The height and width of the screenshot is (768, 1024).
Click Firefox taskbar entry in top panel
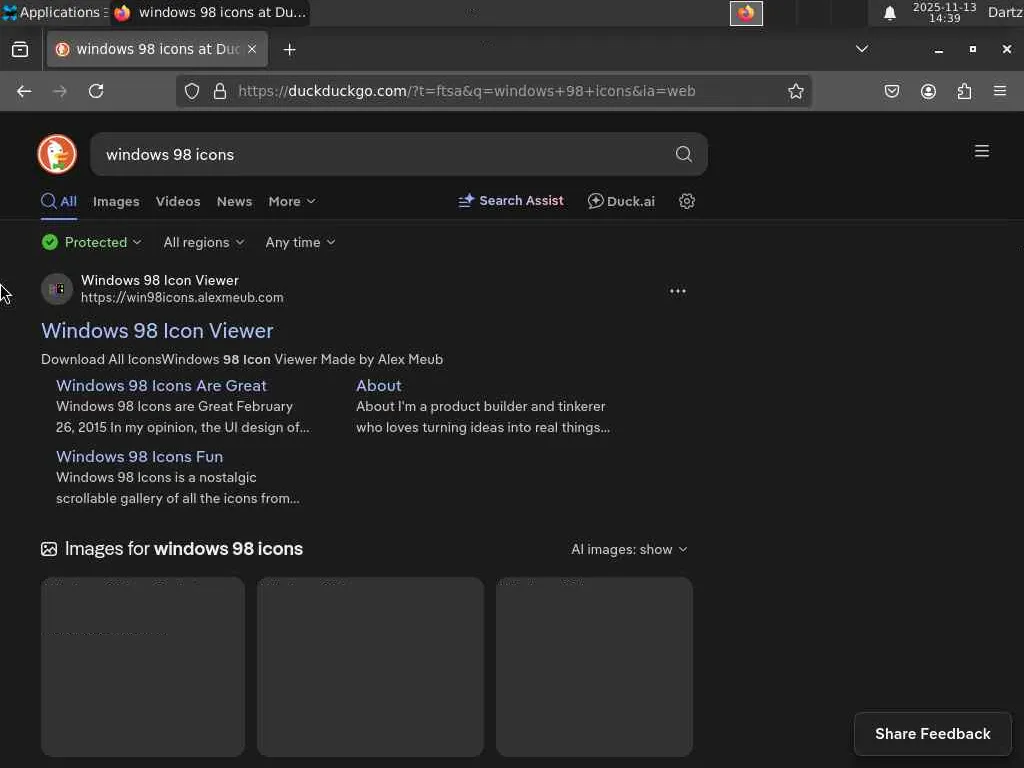209,12
